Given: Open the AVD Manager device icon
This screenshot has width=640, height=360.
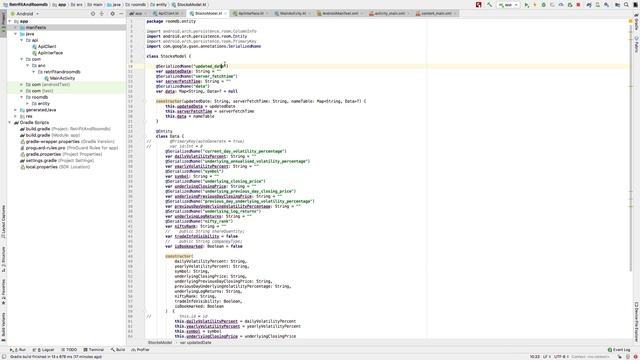Looking at the screenshot, I should (x=598, y=5).
